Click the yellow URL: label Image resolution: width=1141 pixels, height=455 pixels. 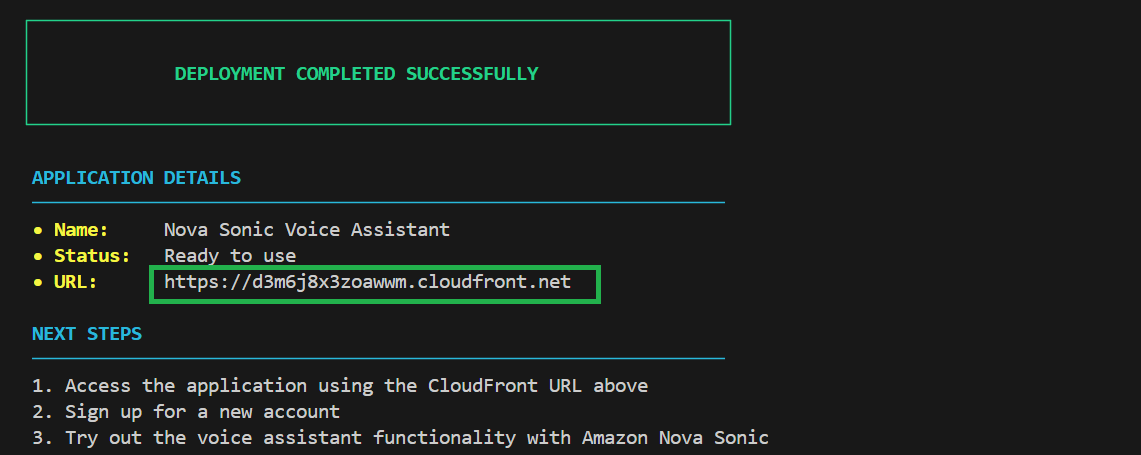point(76,282)
